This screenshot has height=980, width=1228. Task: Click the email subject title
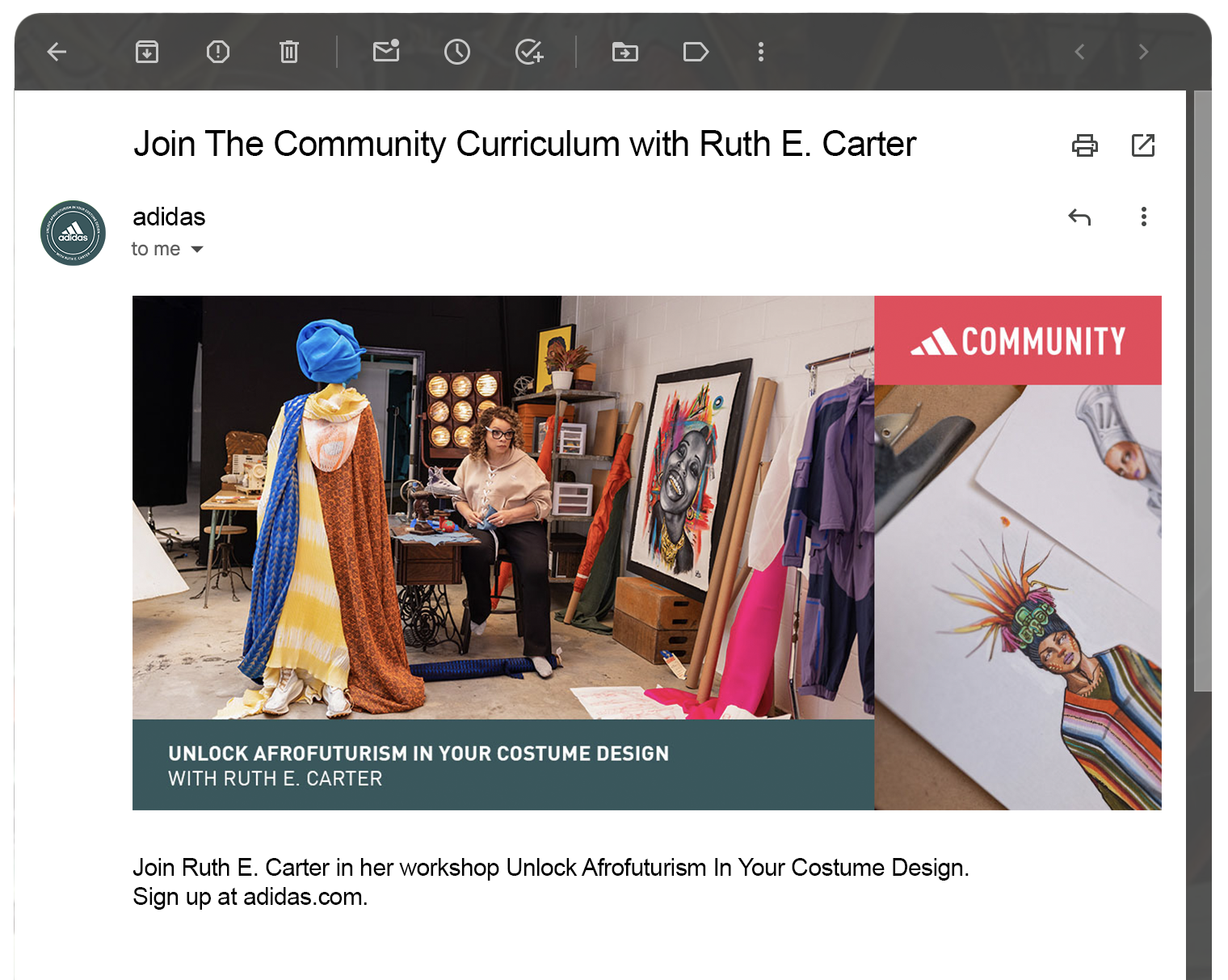pyautogui.click(x=524, y=144)
